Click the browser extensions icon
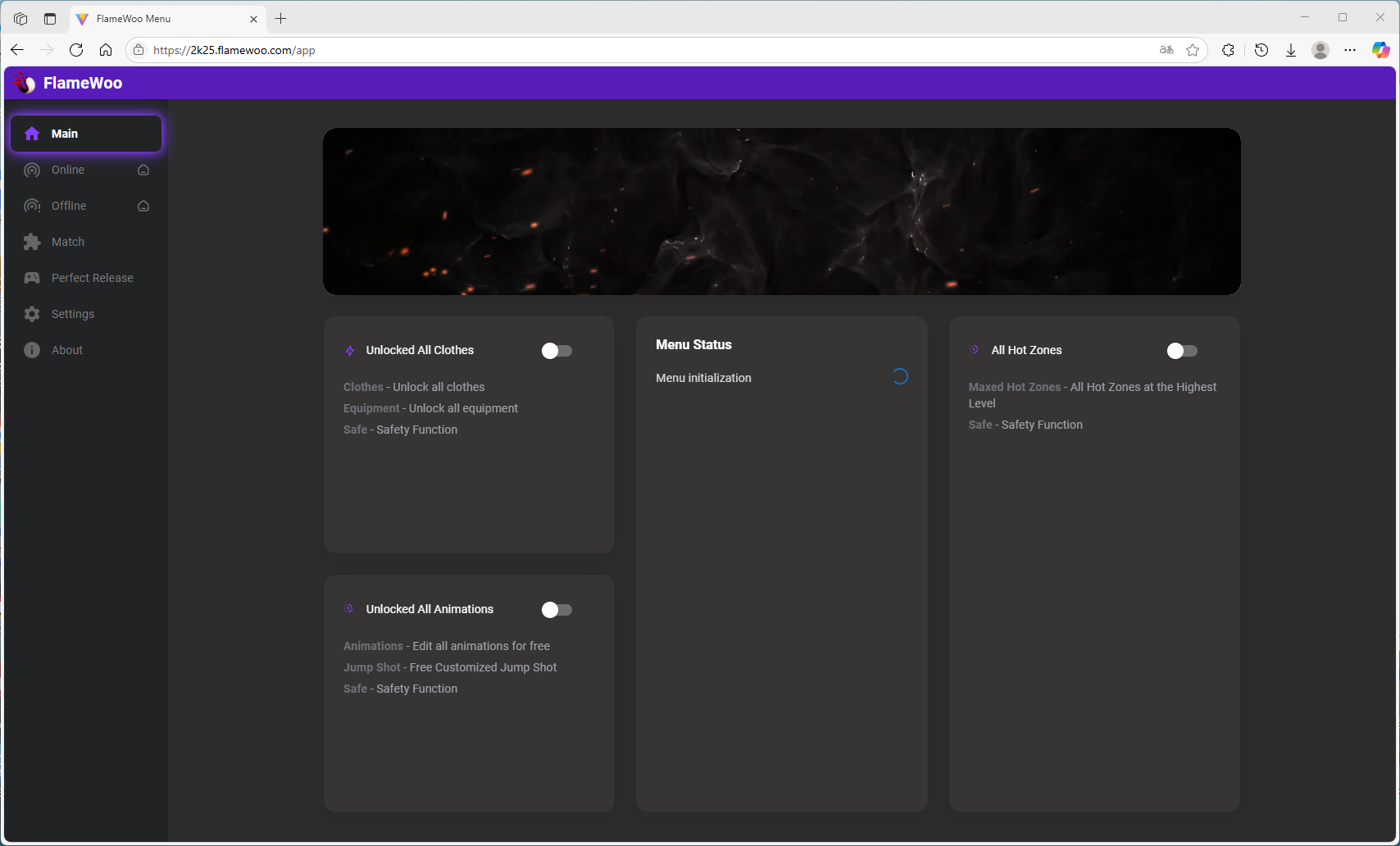1400x846 pixels. click(x=1228, y=50)
